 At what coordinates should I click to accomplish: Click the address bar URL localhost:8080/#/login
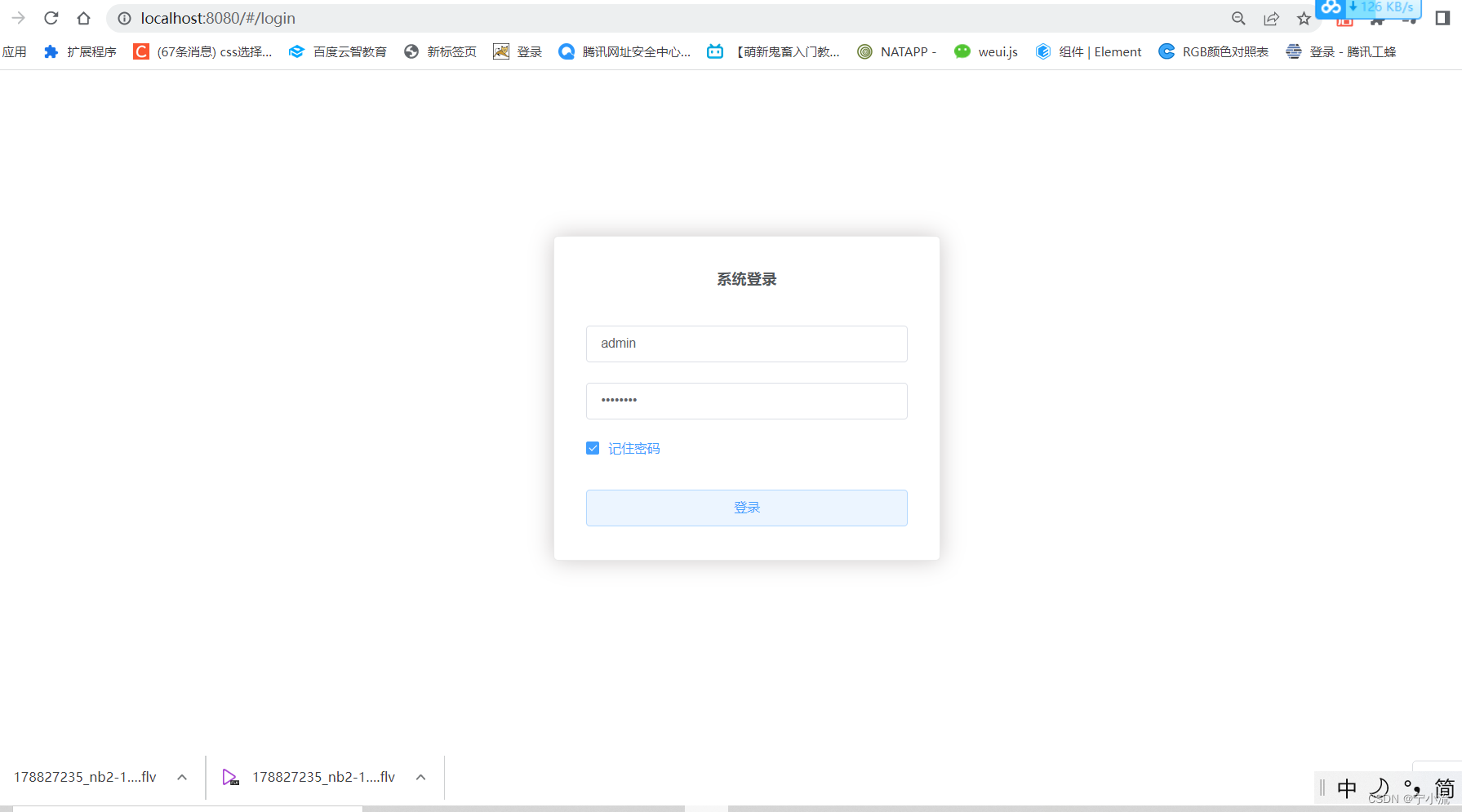tap(218, 18)
